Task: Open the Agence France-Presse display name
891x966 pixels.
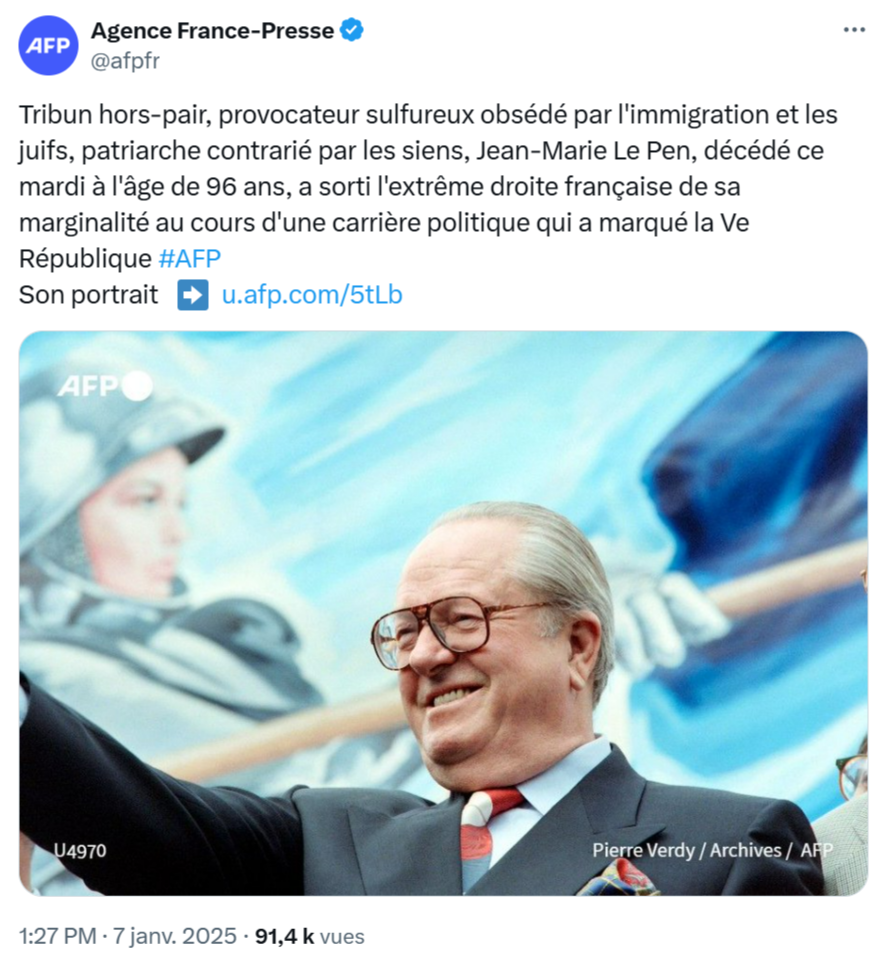Action: (213, 30)
